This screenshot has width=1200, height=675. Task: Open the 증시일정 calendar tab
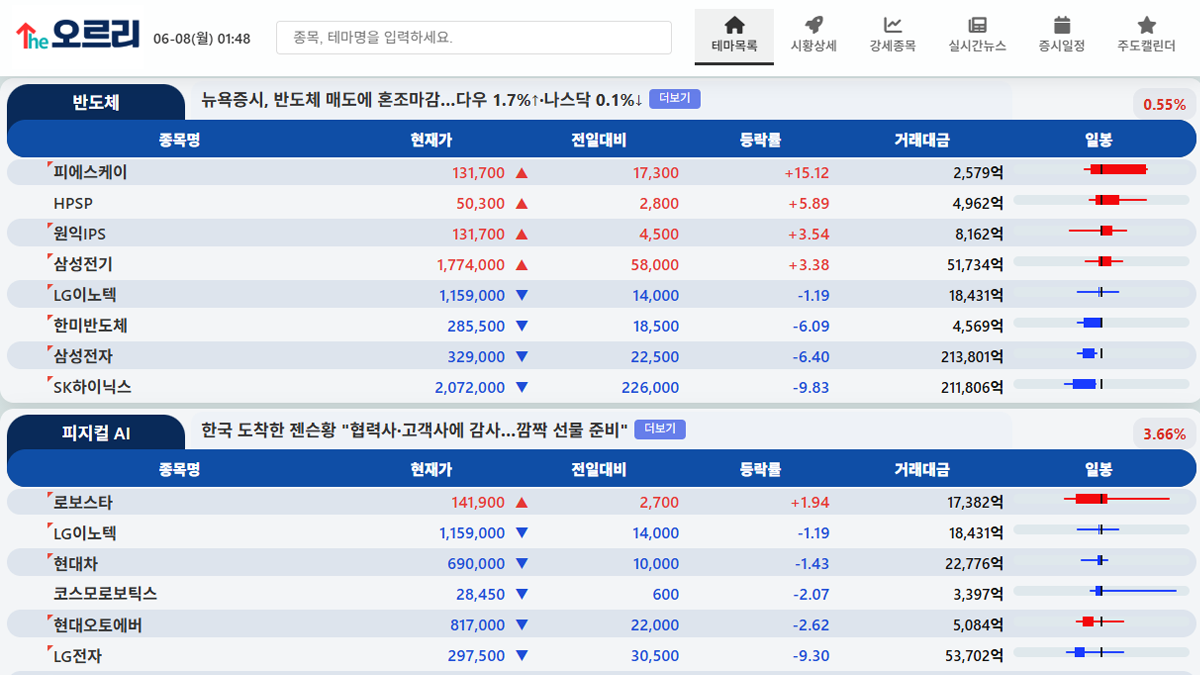[x=1061, y=36]
